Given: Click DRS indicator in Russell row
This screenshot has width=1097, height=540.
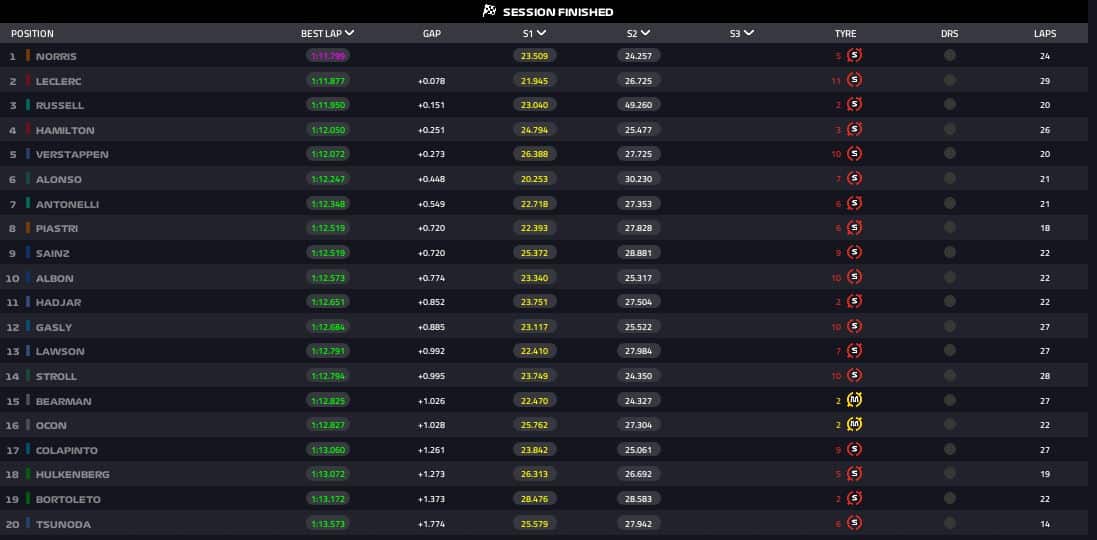Looking at the screenshot, I should point(949,104).
